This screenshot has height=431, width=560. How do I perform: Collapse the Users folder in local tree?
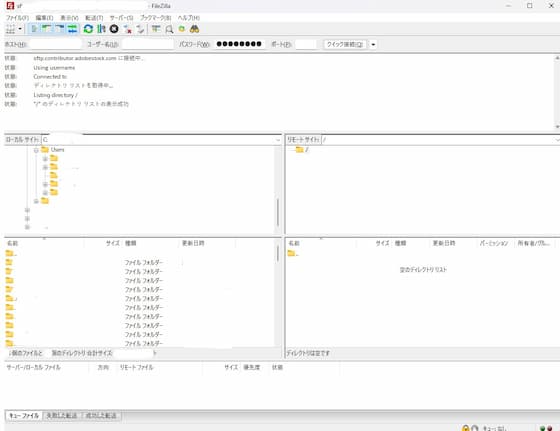point(36,150)
